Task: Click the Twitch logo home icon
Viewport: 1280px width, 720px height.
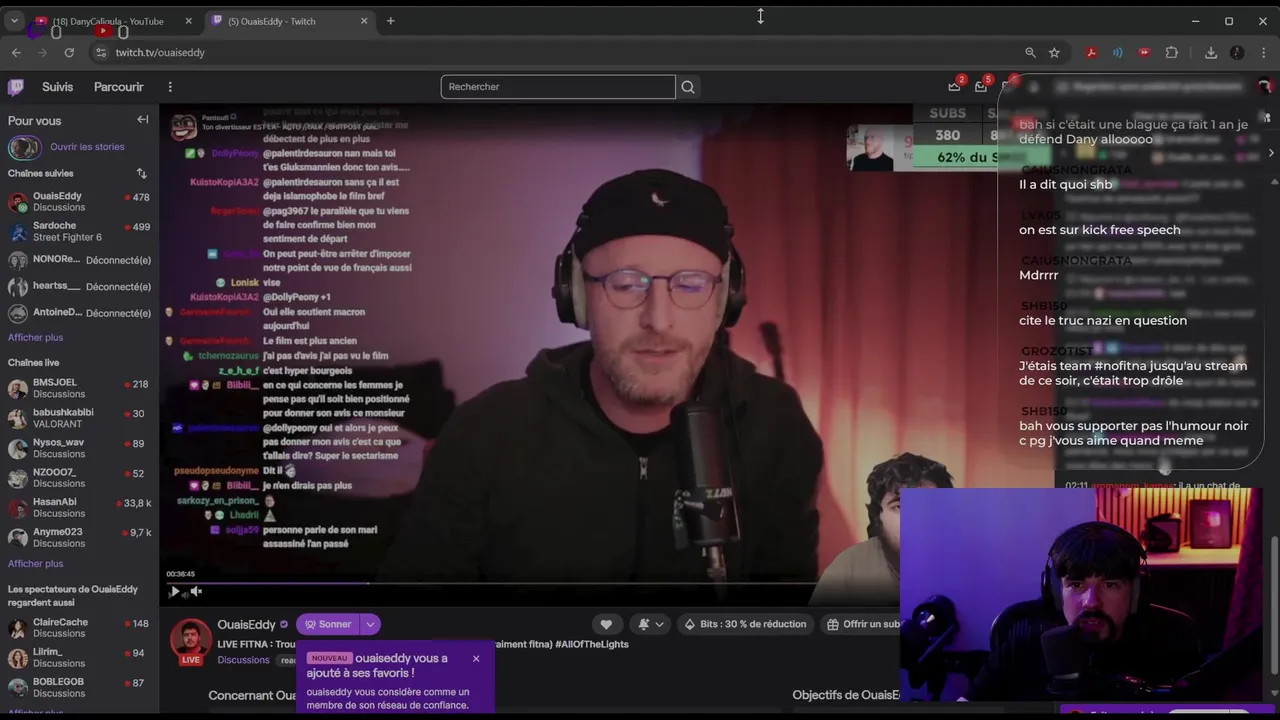Action: coord(16,87)
